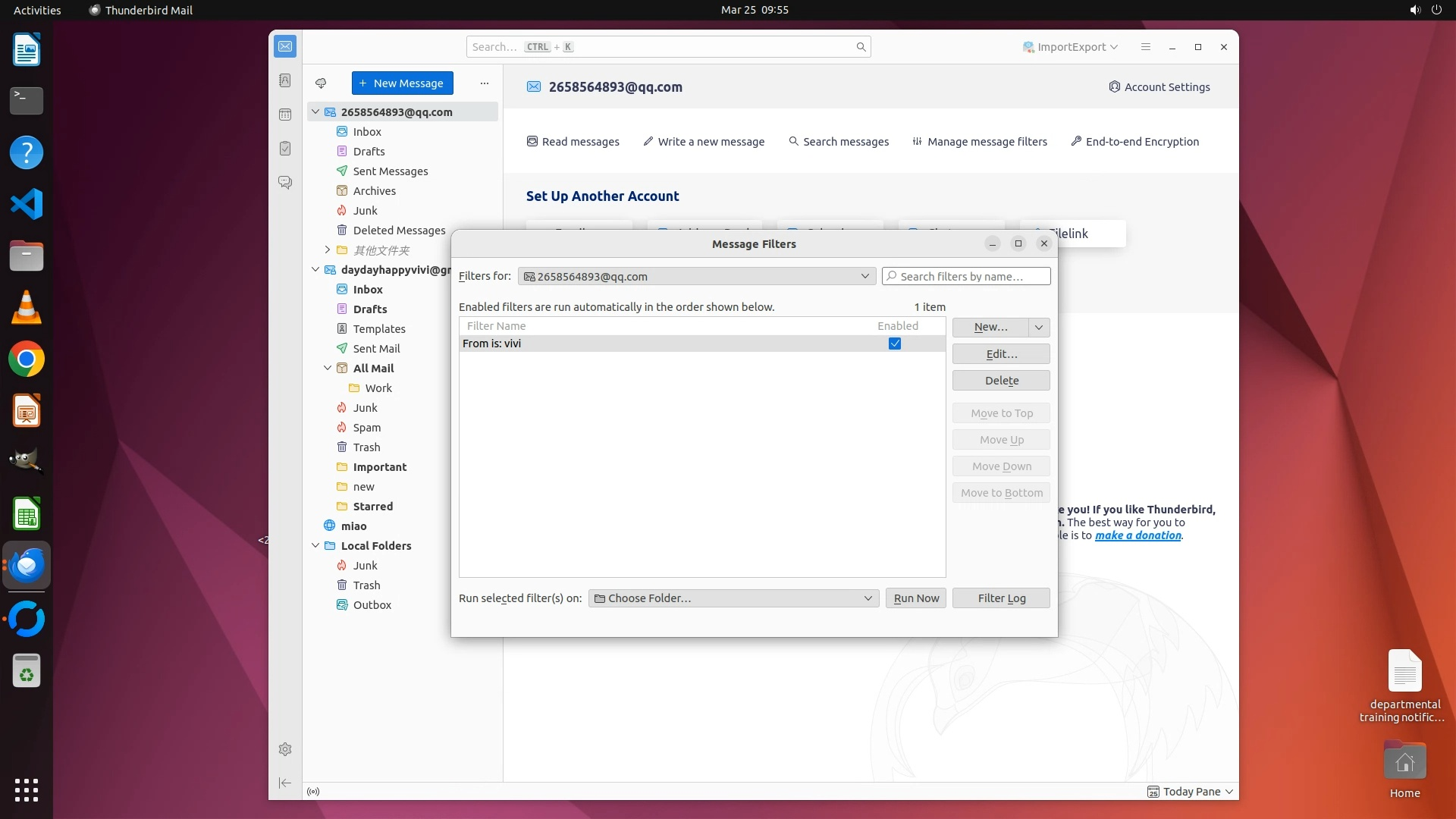This screenshot has height=819, width=1456.
Task: Open the New filter dropdown arrow
Action: click(1039, 327)
